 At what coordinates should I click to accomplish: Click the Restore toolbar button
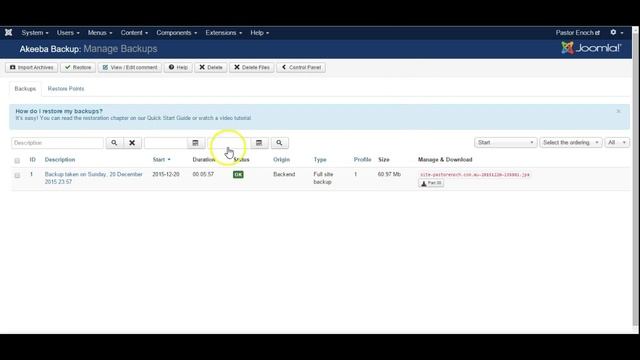pos(78,67)
